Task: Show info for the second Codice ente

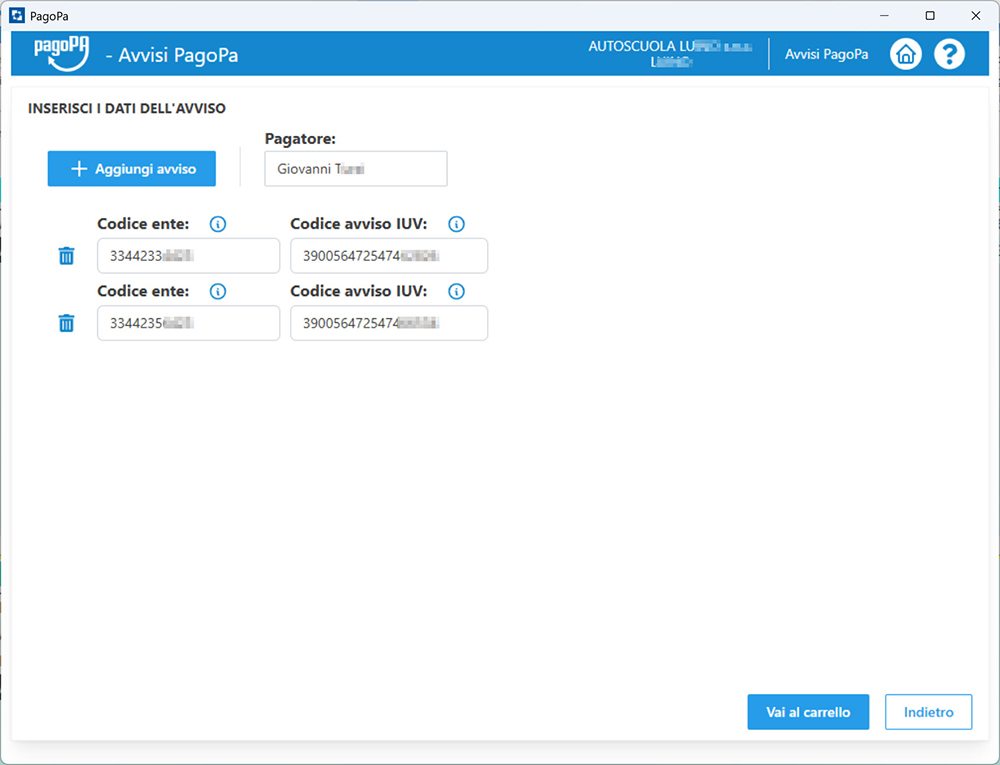Action: pyautogui.click(x=218, y=291)
